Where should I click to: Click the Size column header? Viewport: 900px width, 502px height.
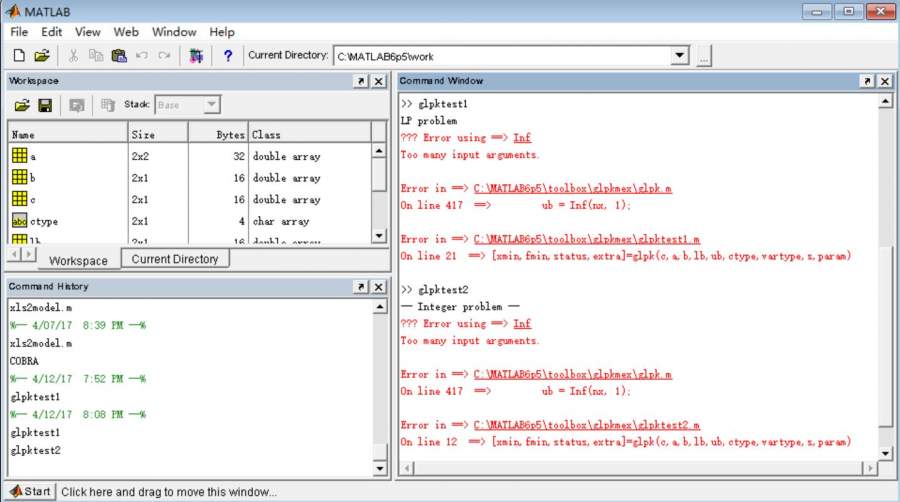158,134
